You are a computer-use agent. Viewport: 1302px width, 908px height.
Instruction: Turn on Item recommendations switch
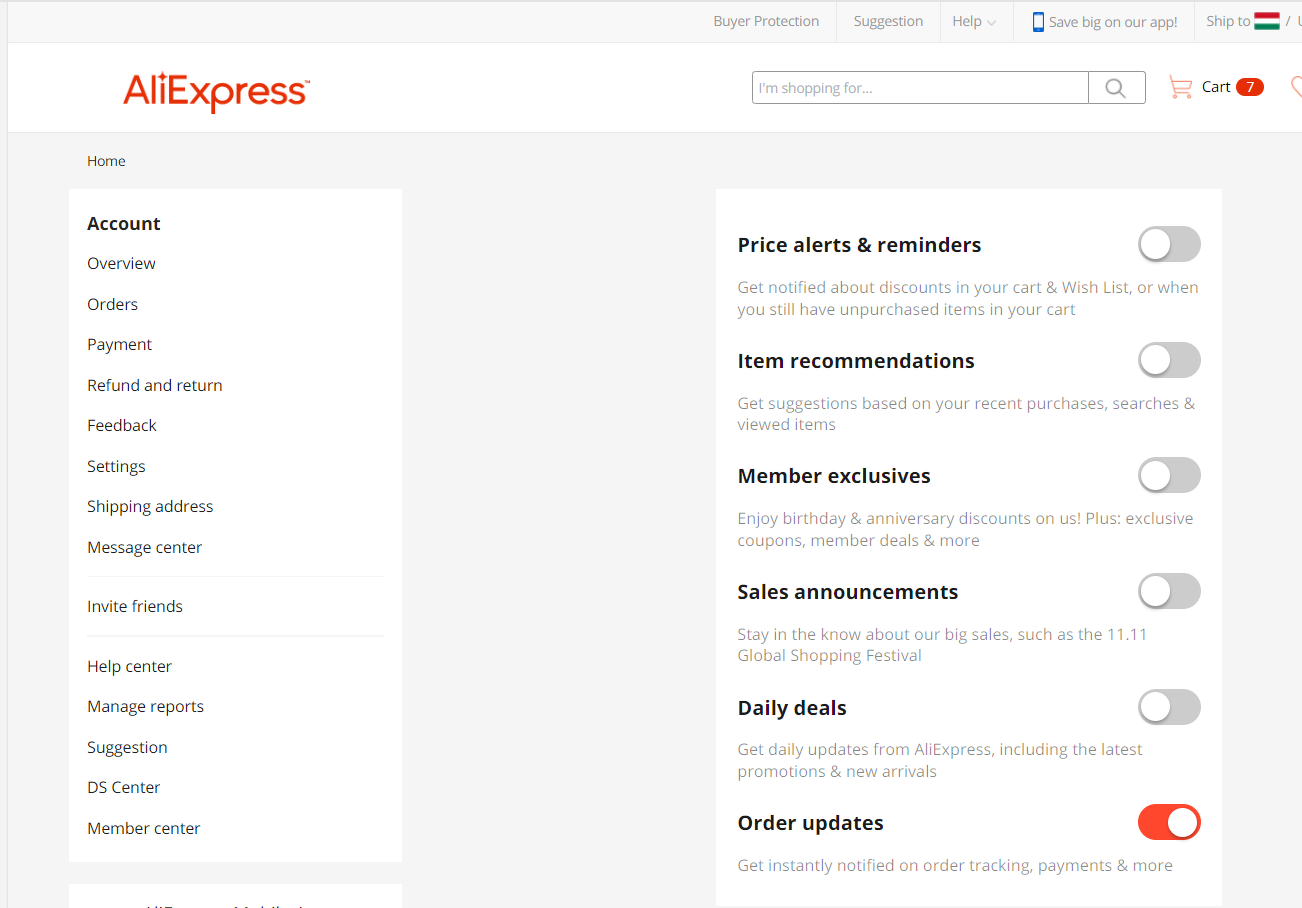point(1169,360)
